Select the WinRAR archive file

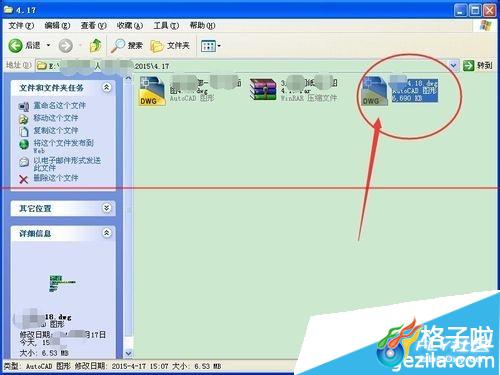pos(263,89)
